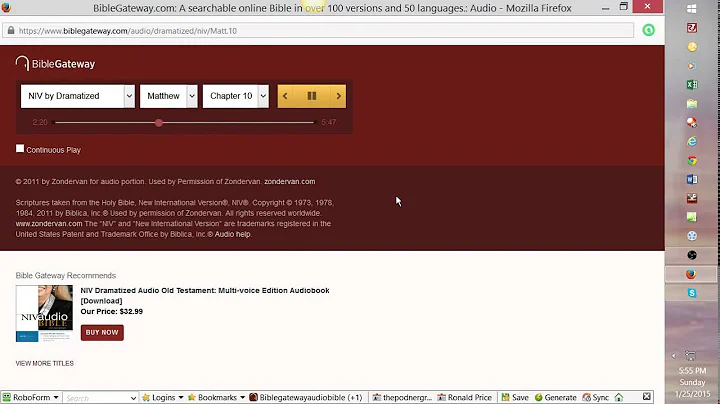Screen dimensions: 720x404
Task: Select the Firefox taskbar icon
Action: [x=691, y=274]
